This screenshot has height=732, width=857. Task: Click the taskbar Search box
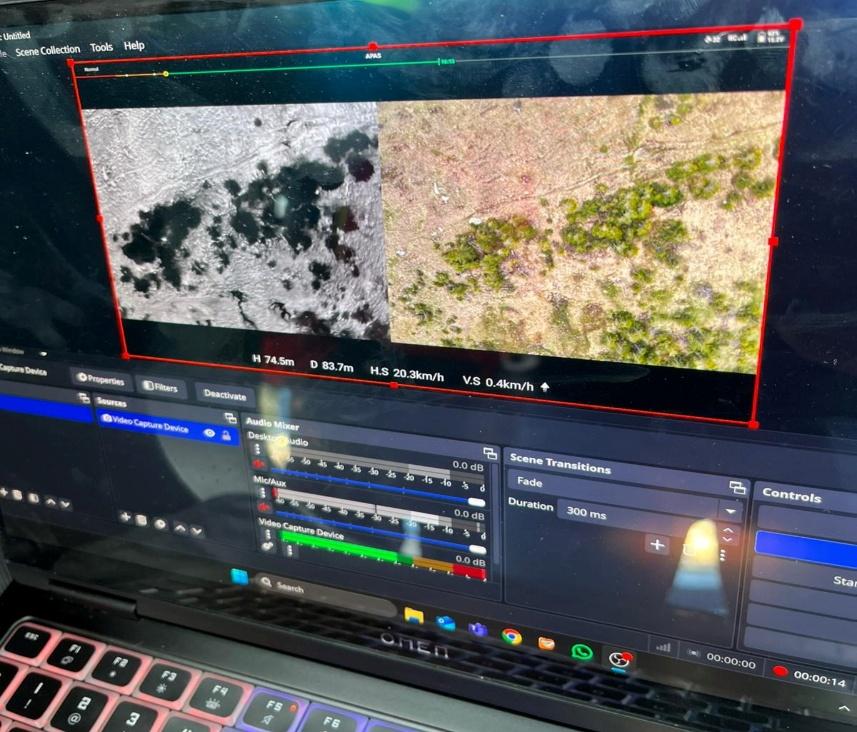click(325, 594)
